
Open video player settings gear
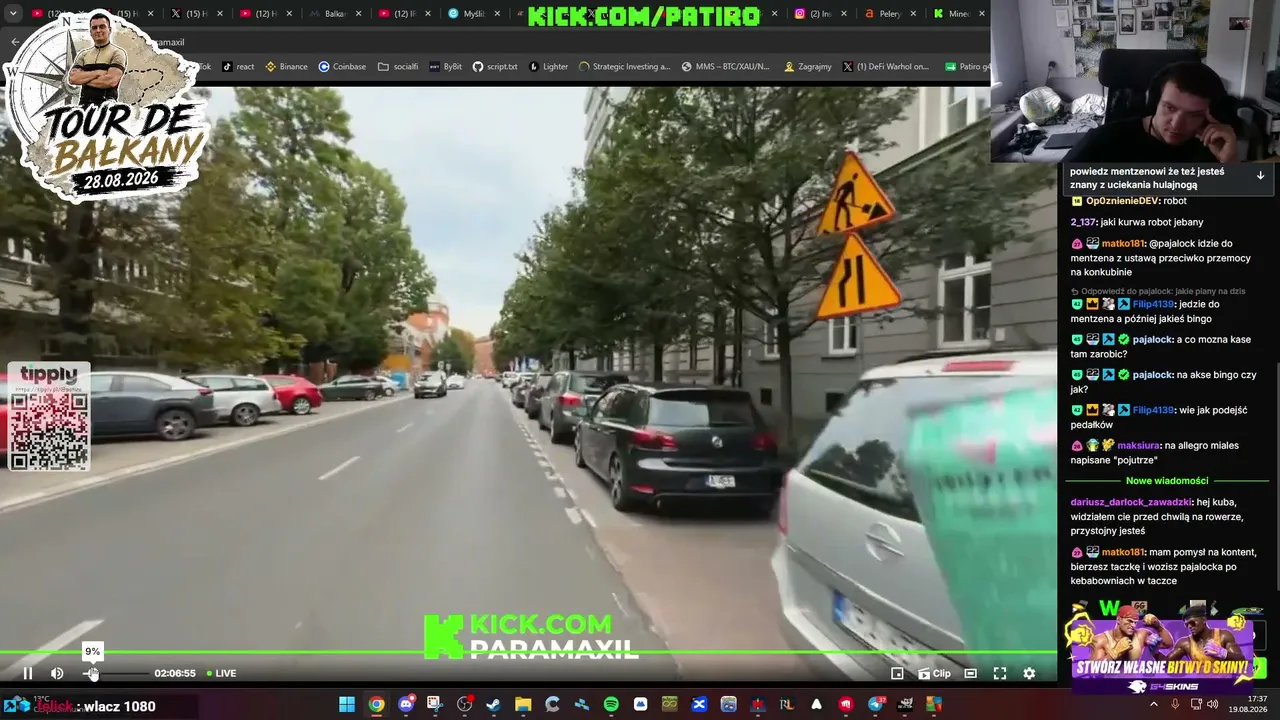click(x=1029, y=674)
